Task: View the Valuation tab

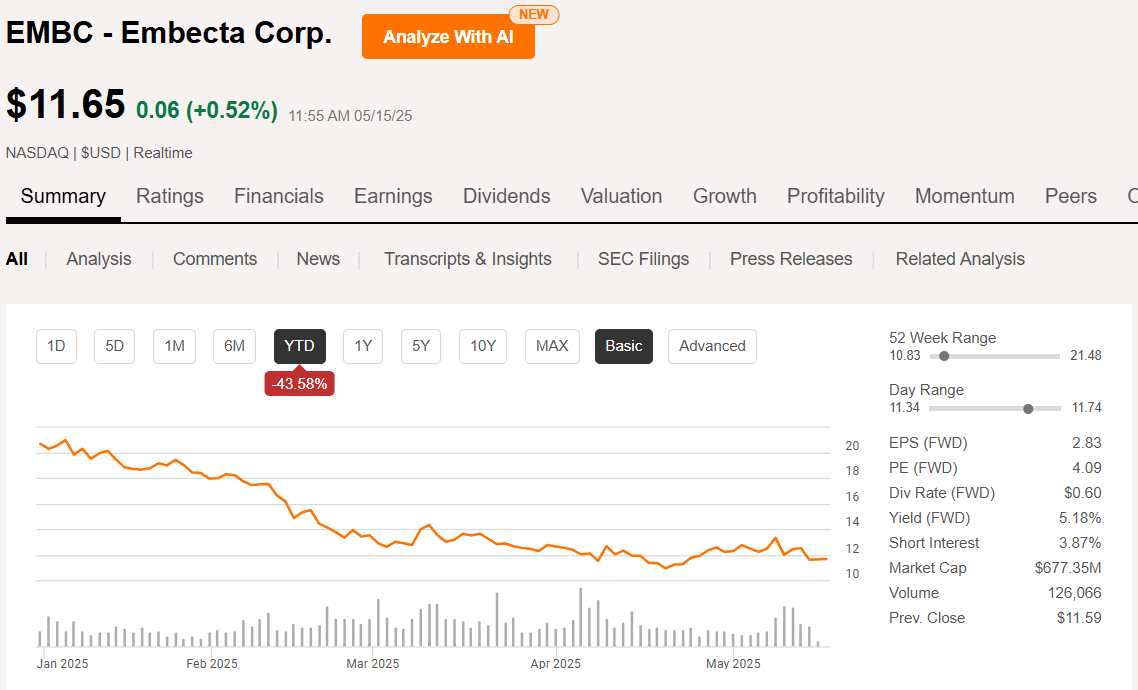Action: tap(621, 196)
